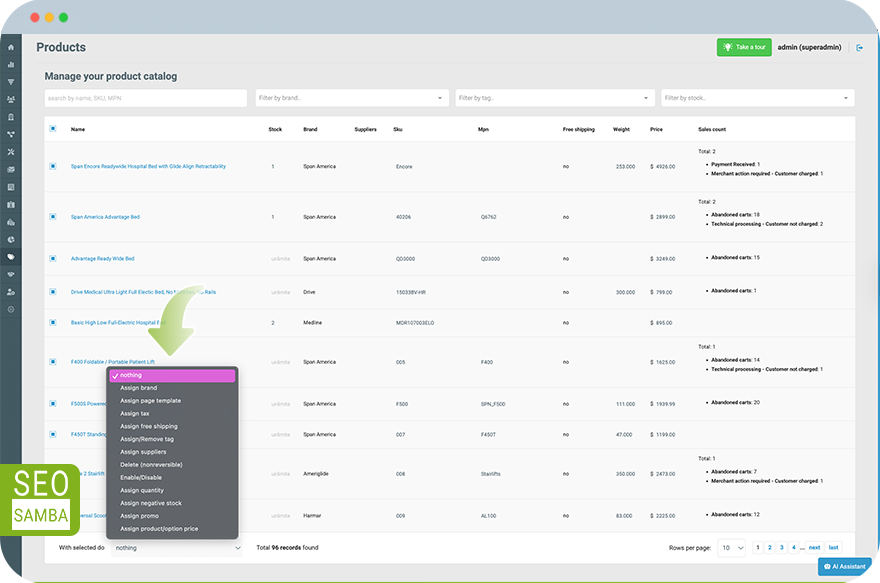Open Span Encore Readywide Hospital Bed product link
Viewport: 880px width, 583px height.
click(x=148, y=166)
